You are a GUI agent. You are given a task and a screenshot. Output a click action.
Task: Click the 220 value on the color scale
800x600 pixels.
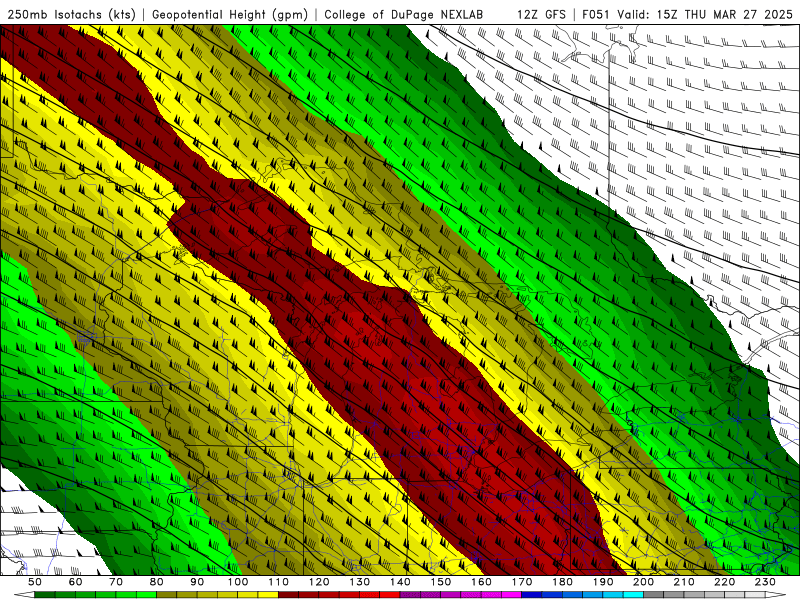(724, 582)
